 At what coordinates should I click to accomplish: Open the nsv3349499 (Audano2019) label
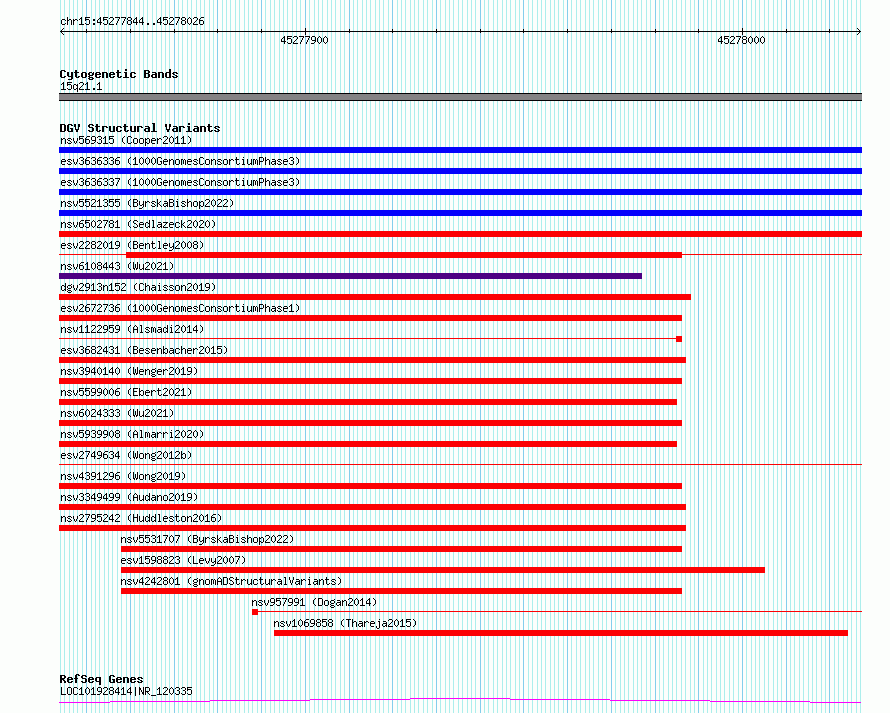129,497
